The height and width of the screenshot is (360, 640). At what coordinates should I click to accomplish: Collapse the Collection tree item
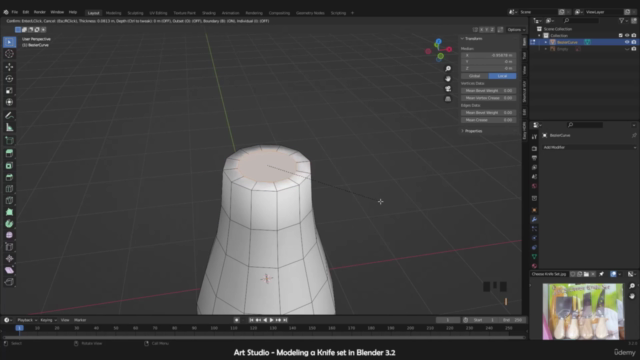click(x=539, y=36)
